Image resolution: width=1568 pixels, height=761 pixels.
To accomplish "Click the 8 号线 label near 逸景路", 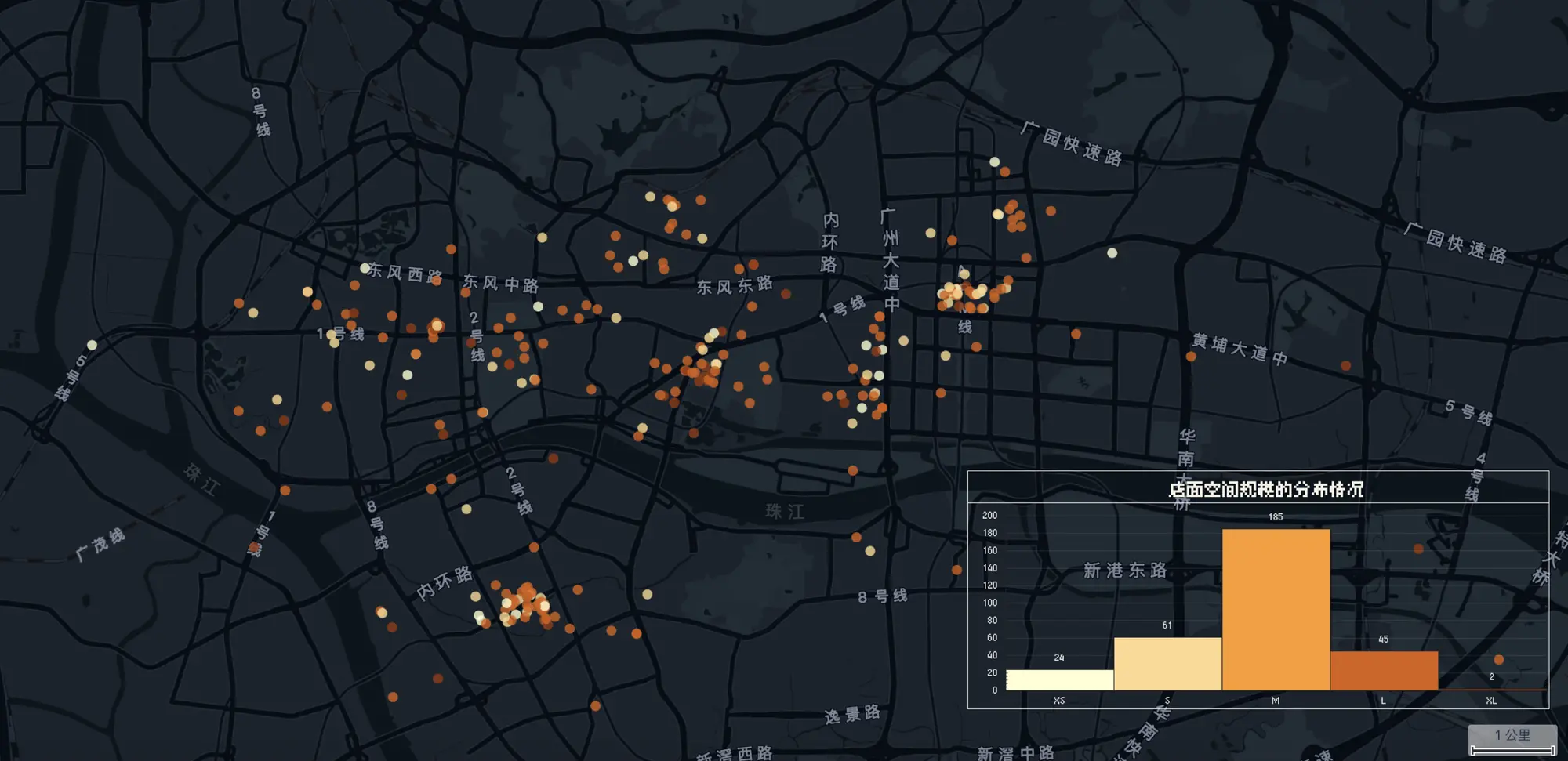I will point(882,596).
